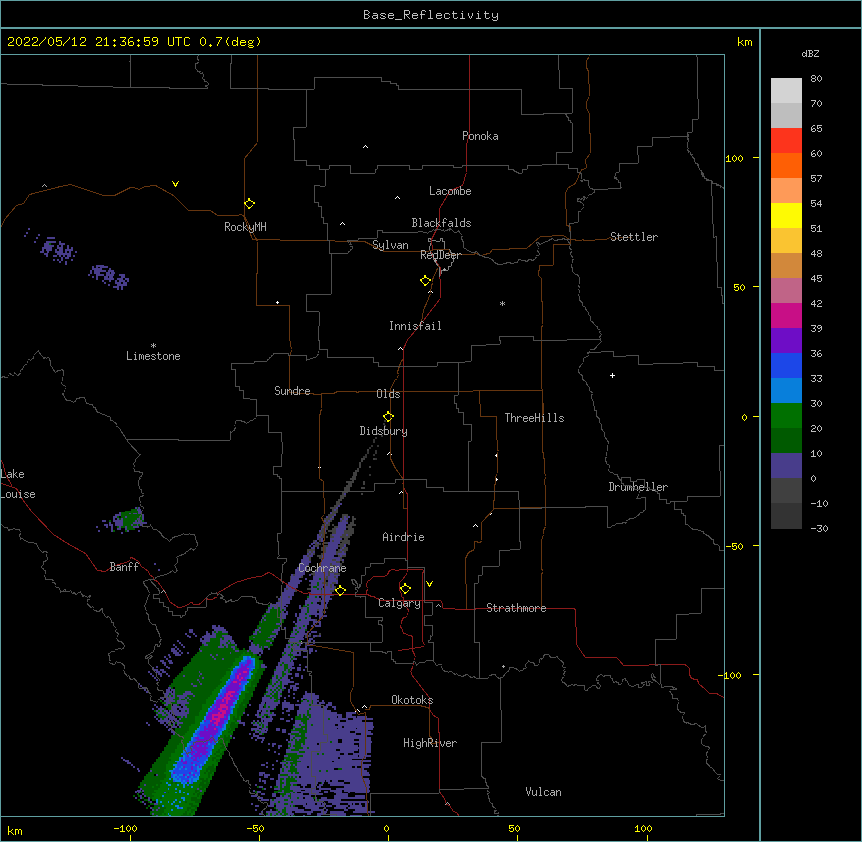This screenshot has width=862, height=842.
Task: Click the yellow diamond marker above Calgary label
Action: tap(405, 589)
